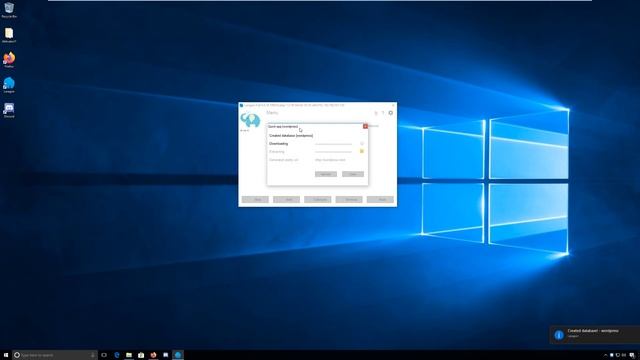The image size is (640, 360).
Task: Click the yellow folder icon beside Extracting
Action: point(362,151)
